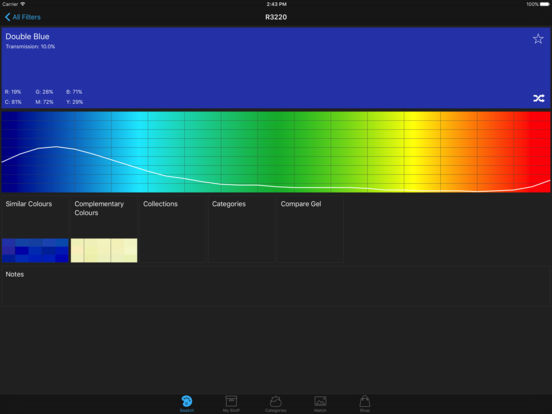Tap the Y: 29% value
This screenshot has width=552, height=414.
tap(75, 102)
